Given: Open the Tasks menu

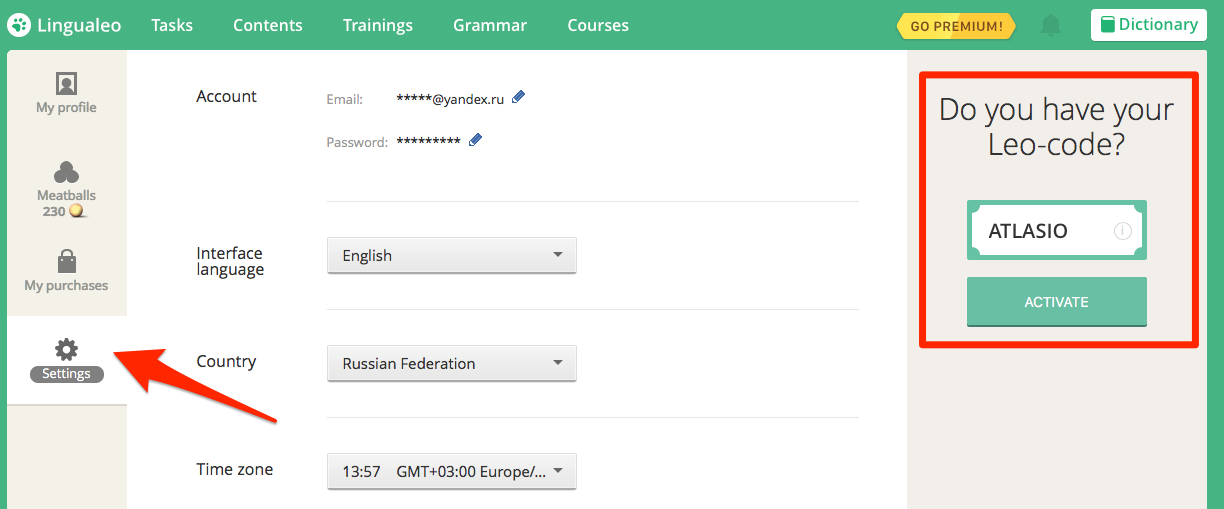Looking at the screenshot, I should [172, 25].
